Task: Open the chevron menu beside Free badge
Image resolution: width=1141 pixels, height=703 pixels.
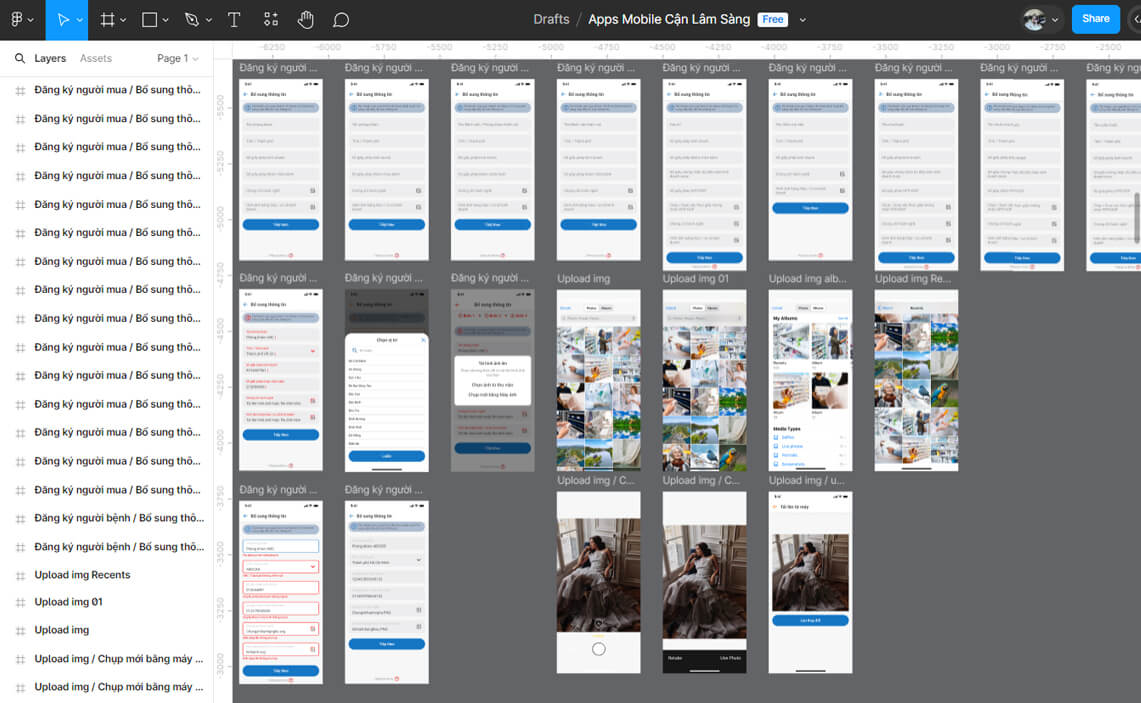Action: pyautogui.click(x=802, y=20)
